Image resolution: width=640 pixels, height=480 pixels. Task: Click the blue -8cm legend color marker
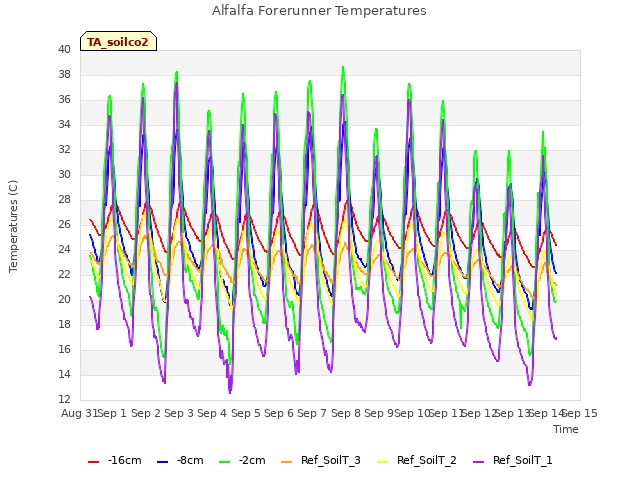pos(162,462)
